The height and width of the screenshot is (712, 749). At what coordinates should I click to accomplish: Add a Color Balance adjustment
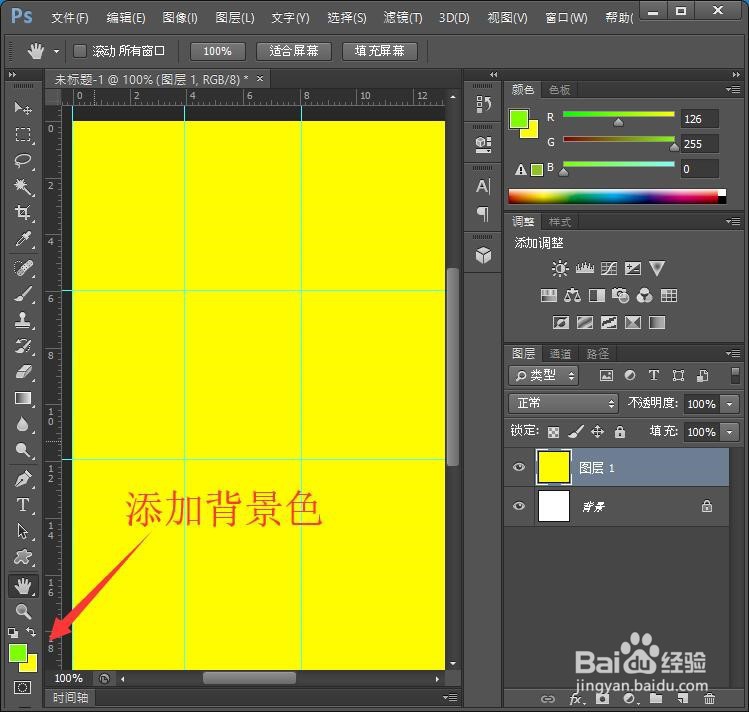coord(572,296)
